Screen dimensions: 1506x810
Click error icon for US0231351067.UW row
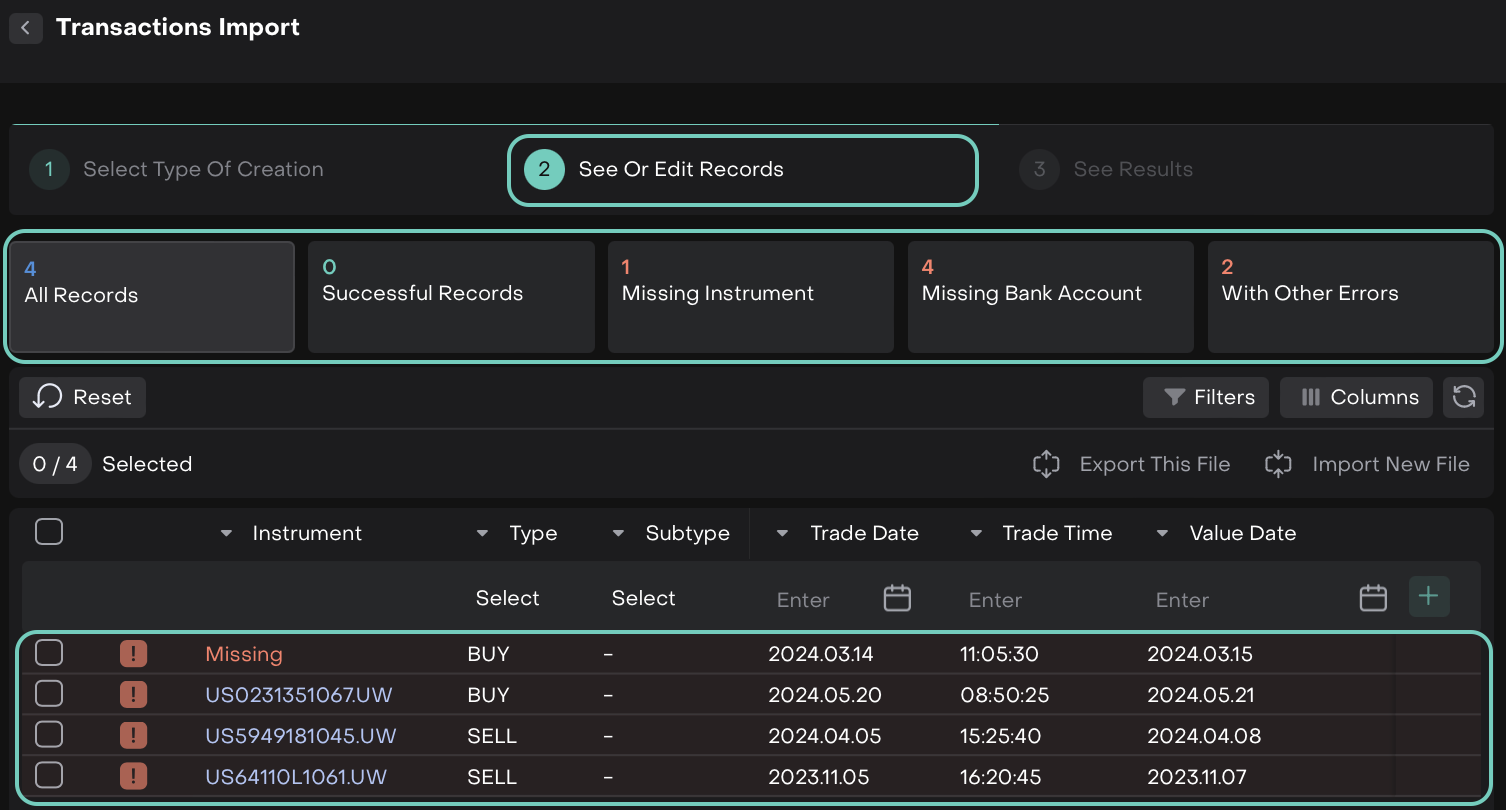click(x=133, y=695)
